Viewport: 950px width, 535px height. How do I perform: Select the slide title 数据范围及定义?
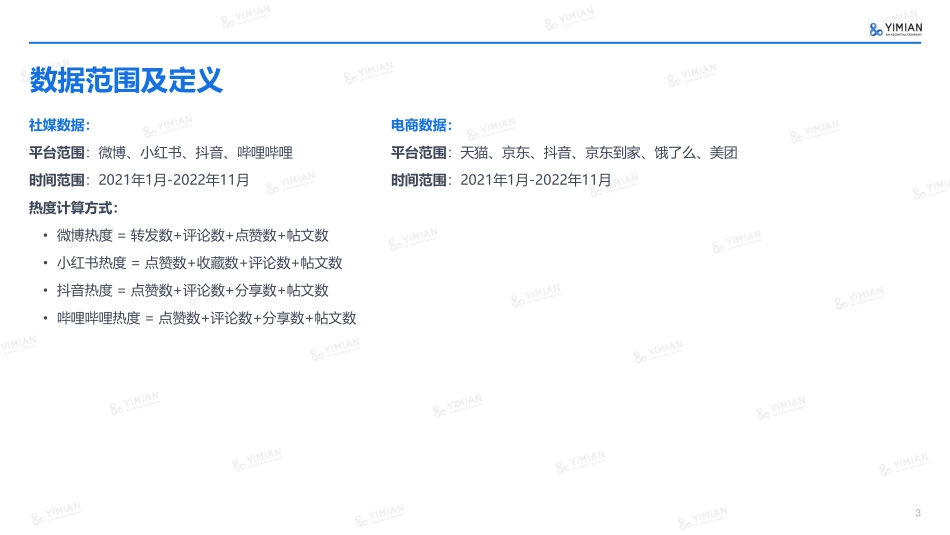coord(126,80)
